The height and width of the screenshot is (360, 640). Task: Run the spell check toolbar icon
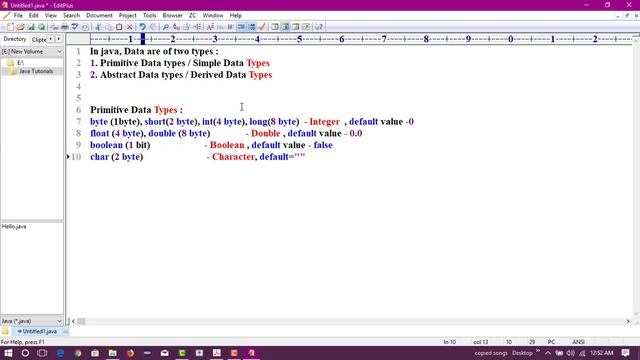[x=75, y=27]
